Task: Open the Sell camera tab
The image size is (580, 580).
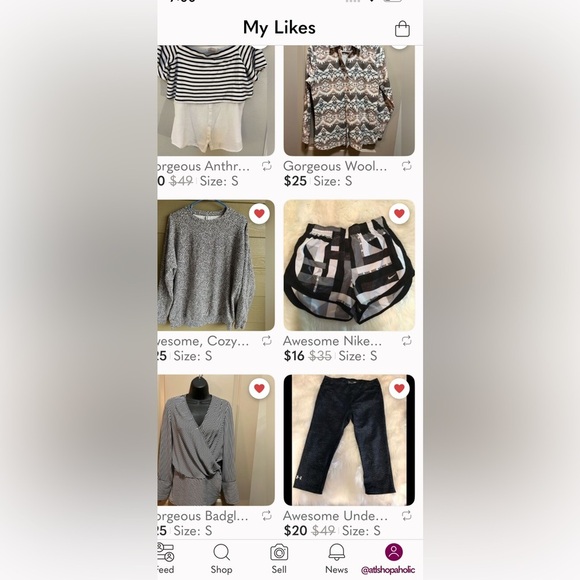Action: coord(279,559)
